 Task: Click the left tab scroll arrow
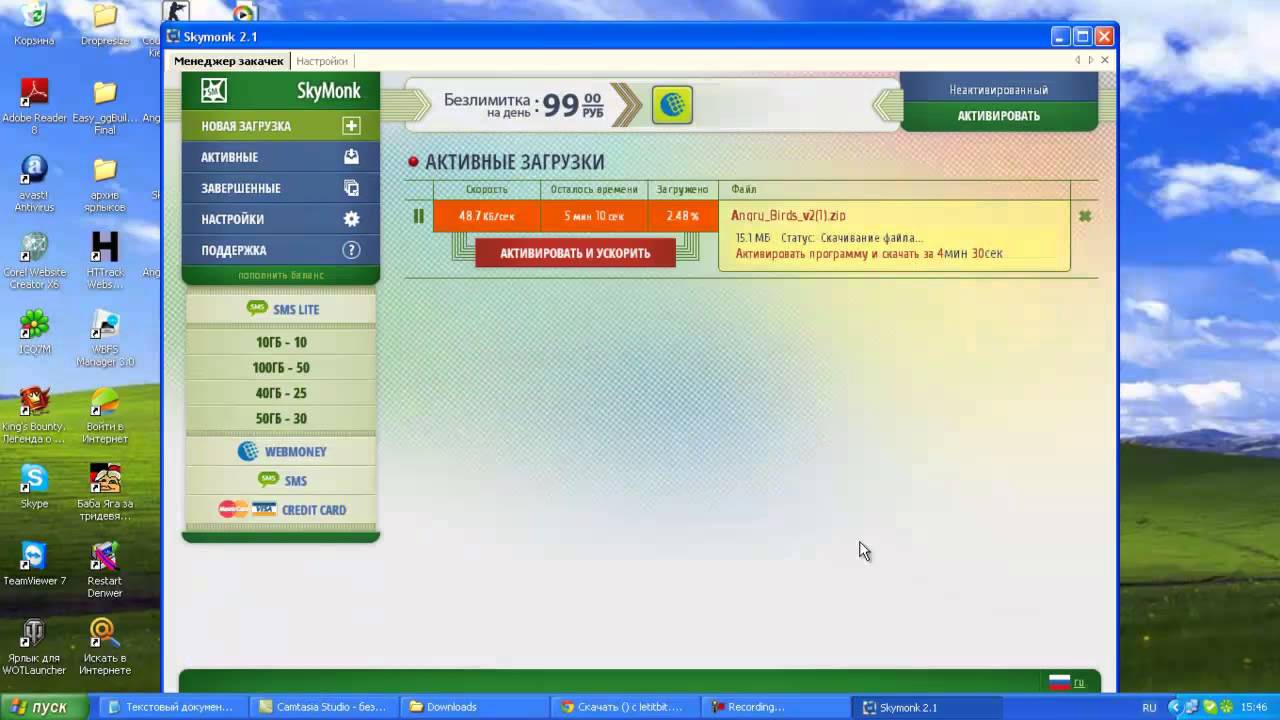coord(1077,60)
